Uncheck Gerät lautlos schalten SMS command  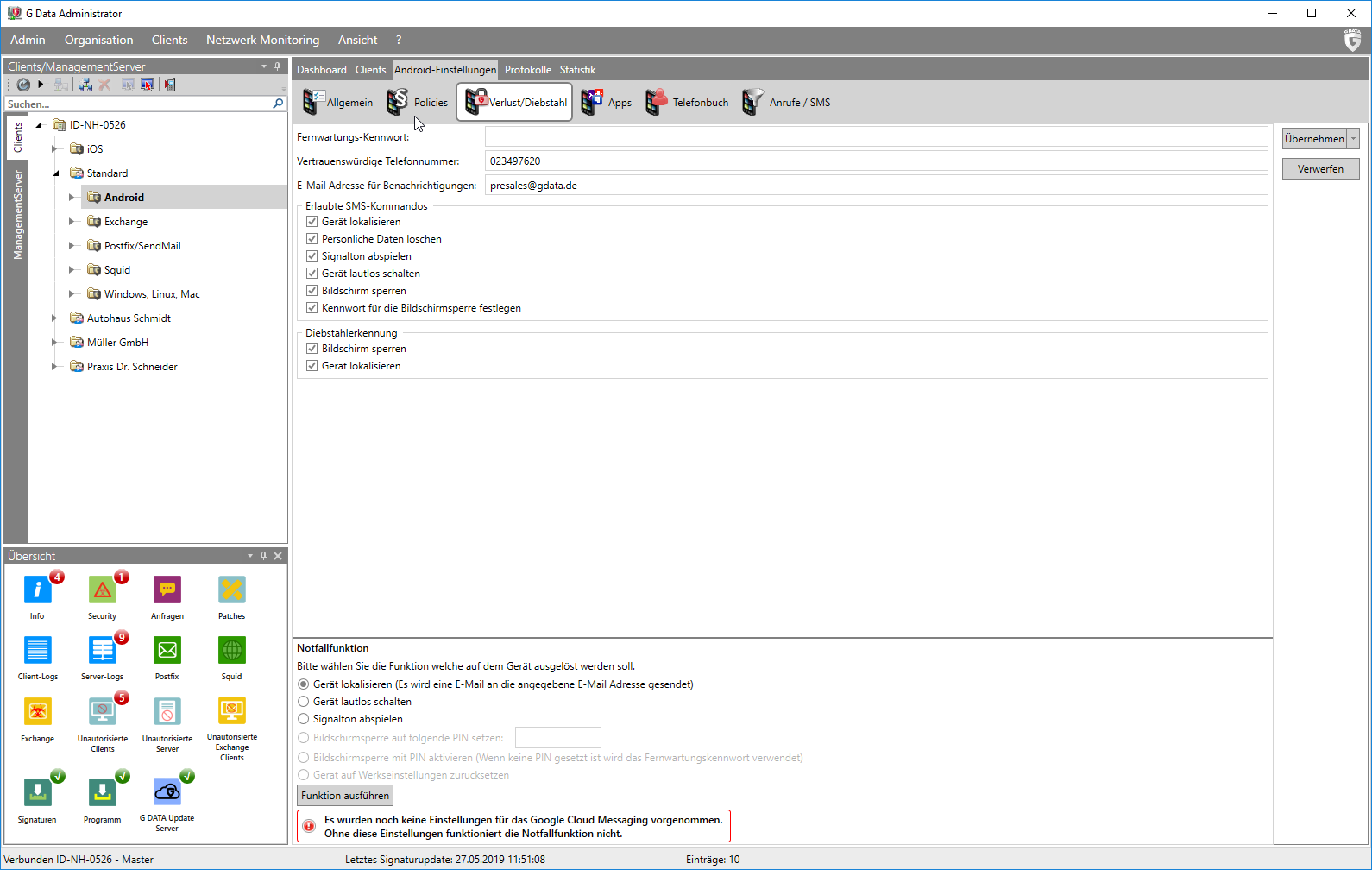[312, 274]
